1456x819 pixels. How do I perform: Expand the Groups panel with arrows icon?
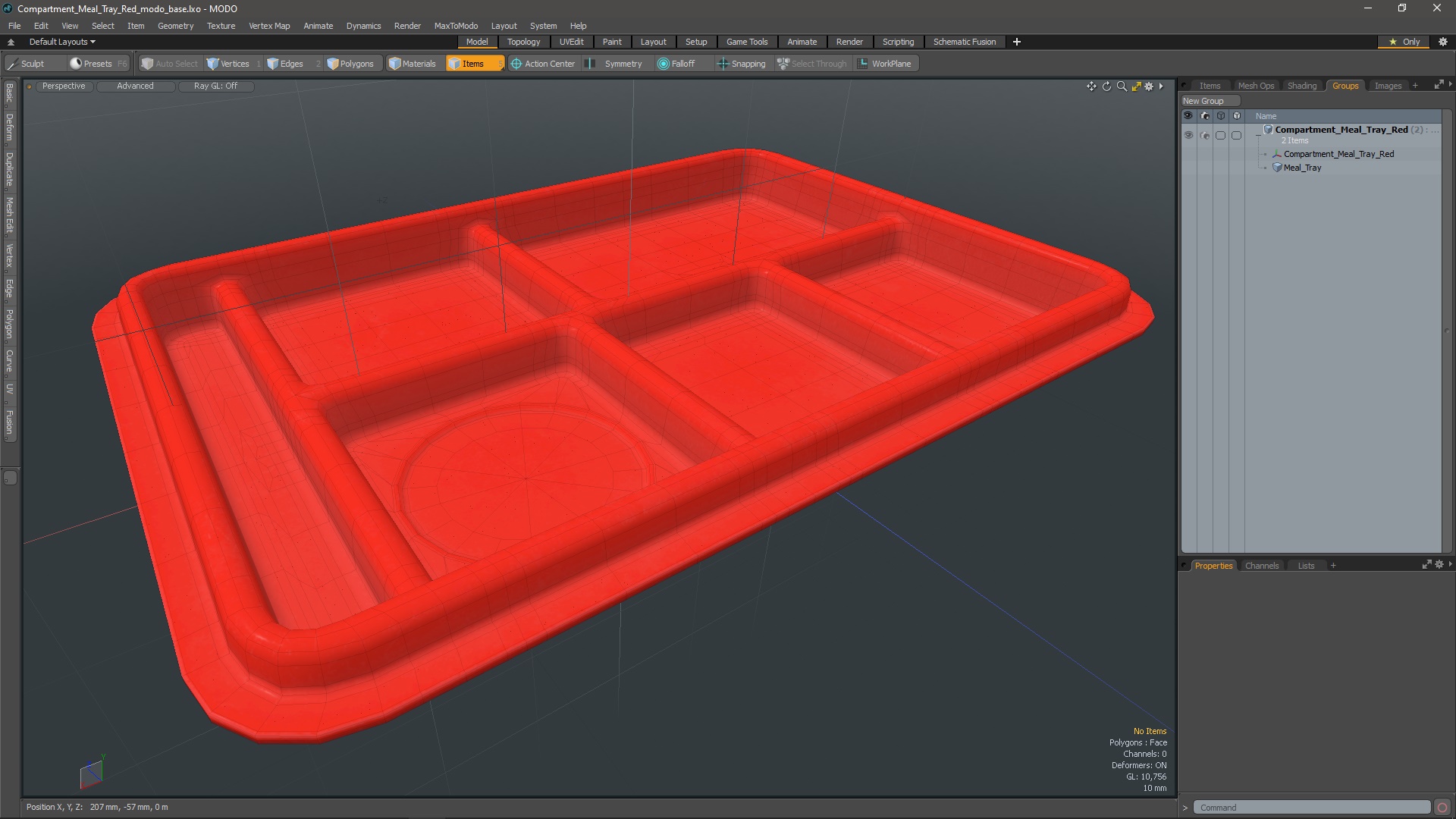click(1438, 85)
